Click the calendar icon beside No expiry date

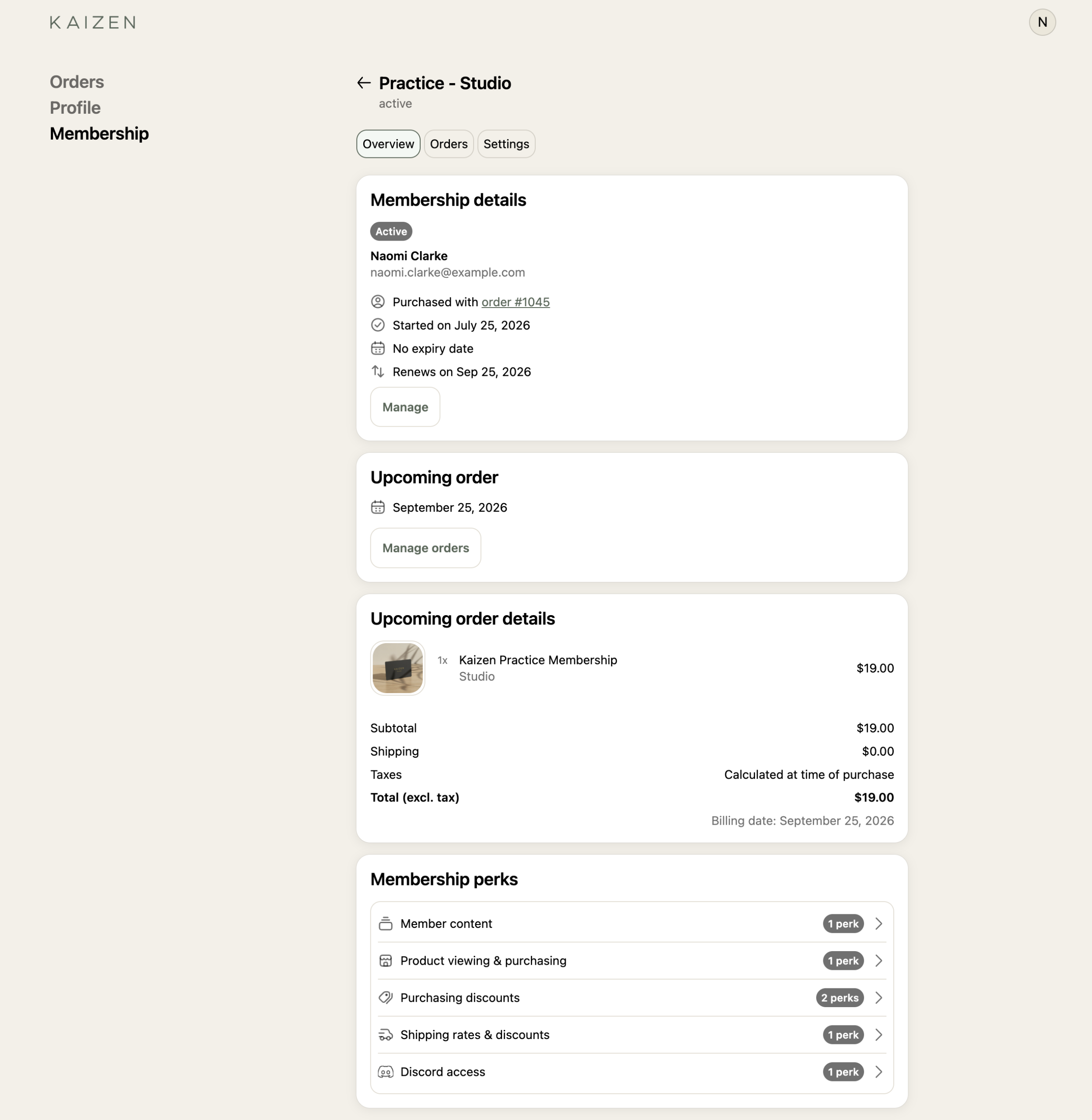(377, 348)
